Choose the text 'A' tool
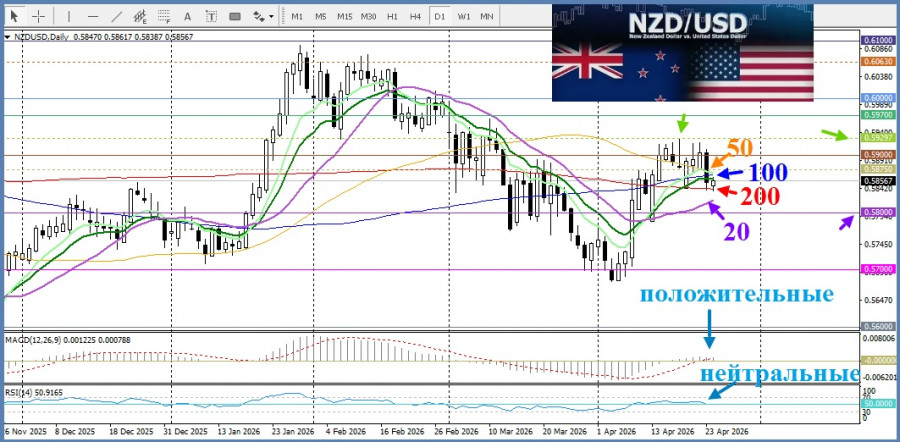900x442 pixels. pos(188,16)
